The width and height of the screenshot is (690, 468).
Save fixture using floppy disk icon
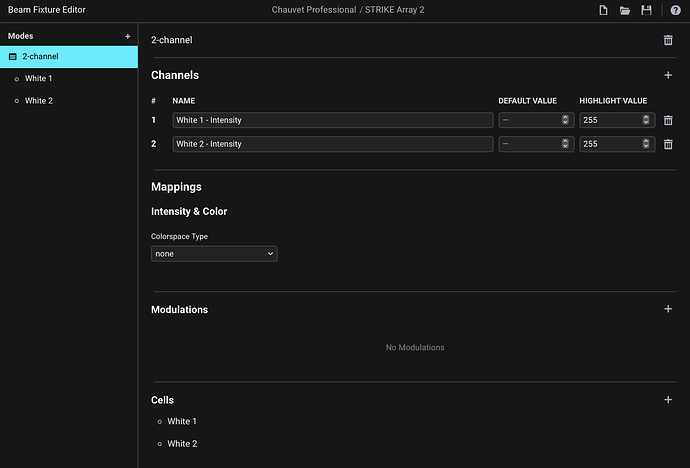click(646, 10)
